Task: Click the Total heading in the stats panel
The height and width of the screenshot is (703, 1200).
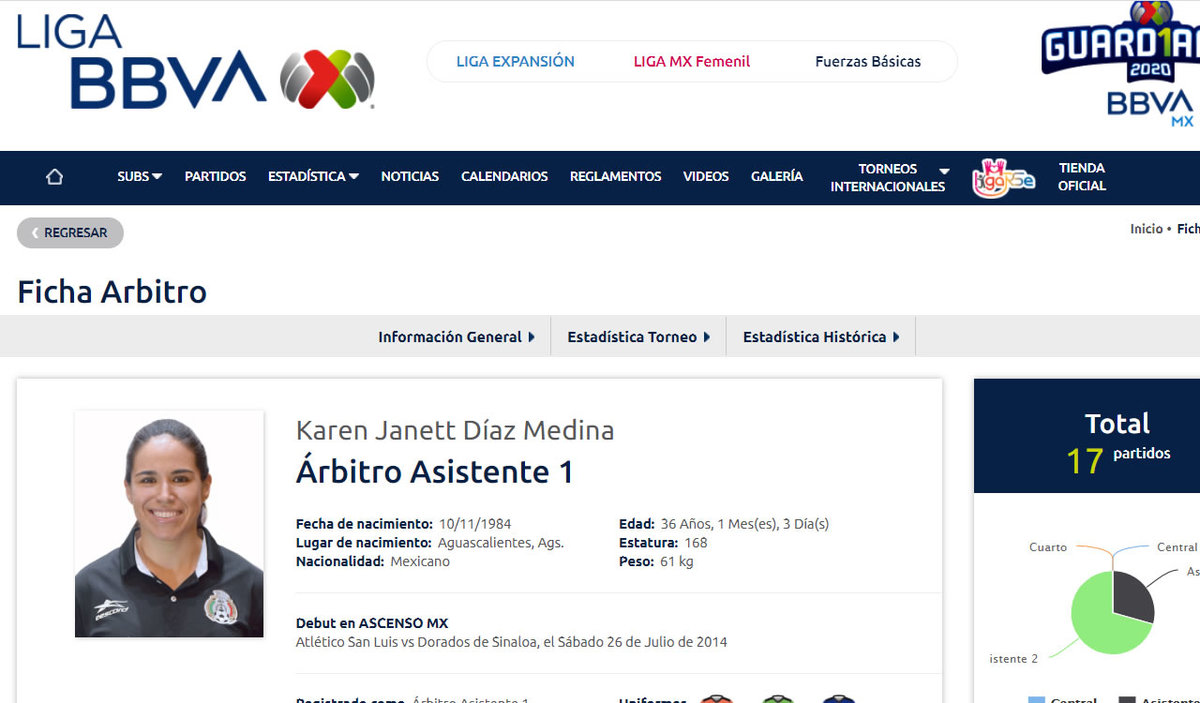Action: point(1118,423)
